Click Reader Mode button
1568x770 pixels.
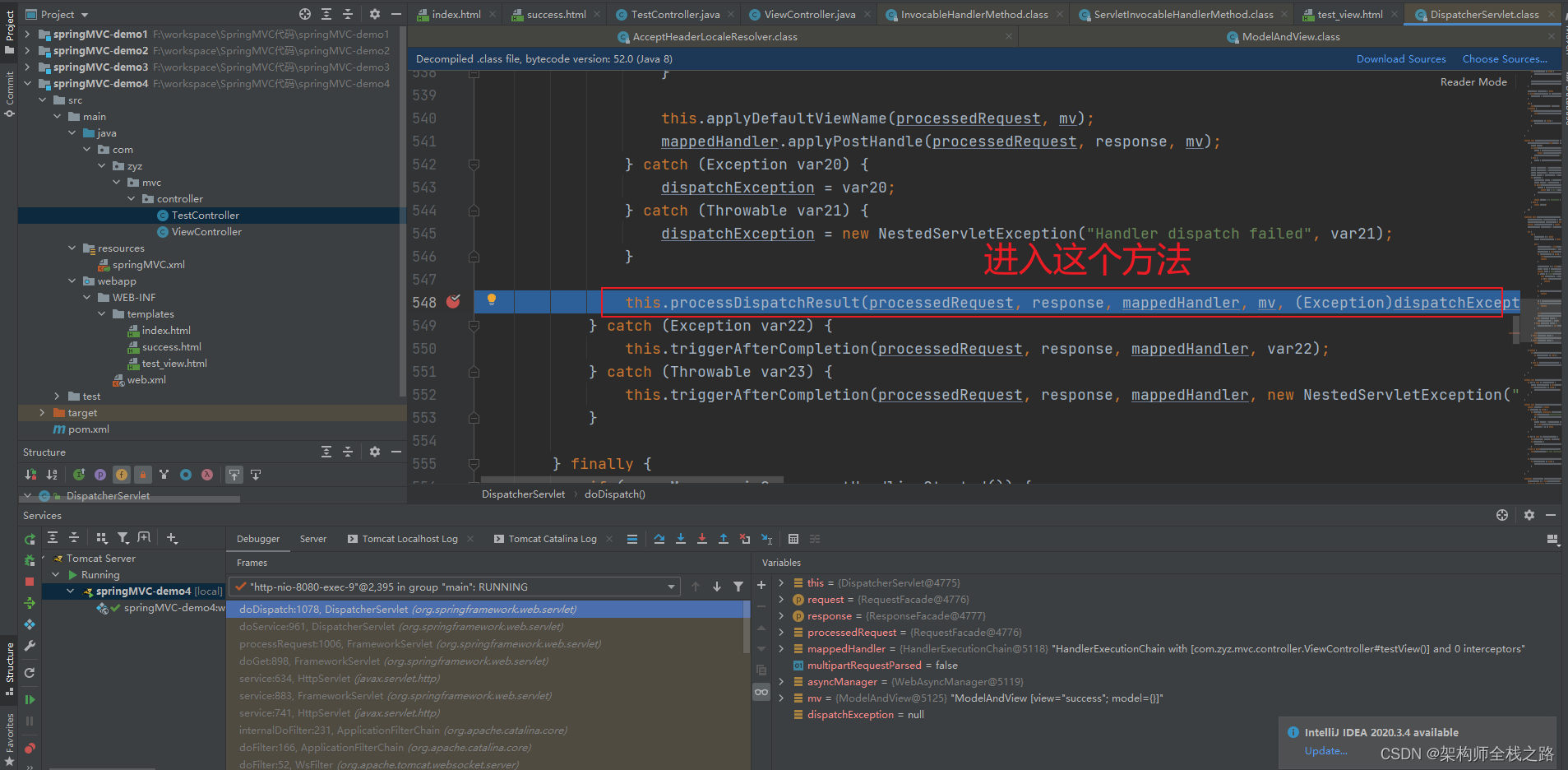(1473, 81)
